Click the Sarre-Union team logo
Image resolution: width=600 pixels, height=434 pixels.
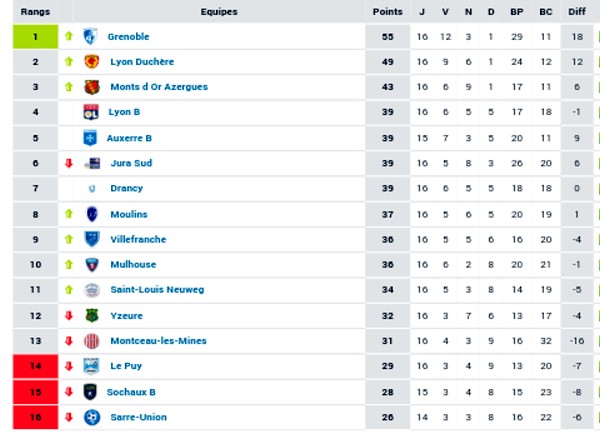[x=91, y=417]
